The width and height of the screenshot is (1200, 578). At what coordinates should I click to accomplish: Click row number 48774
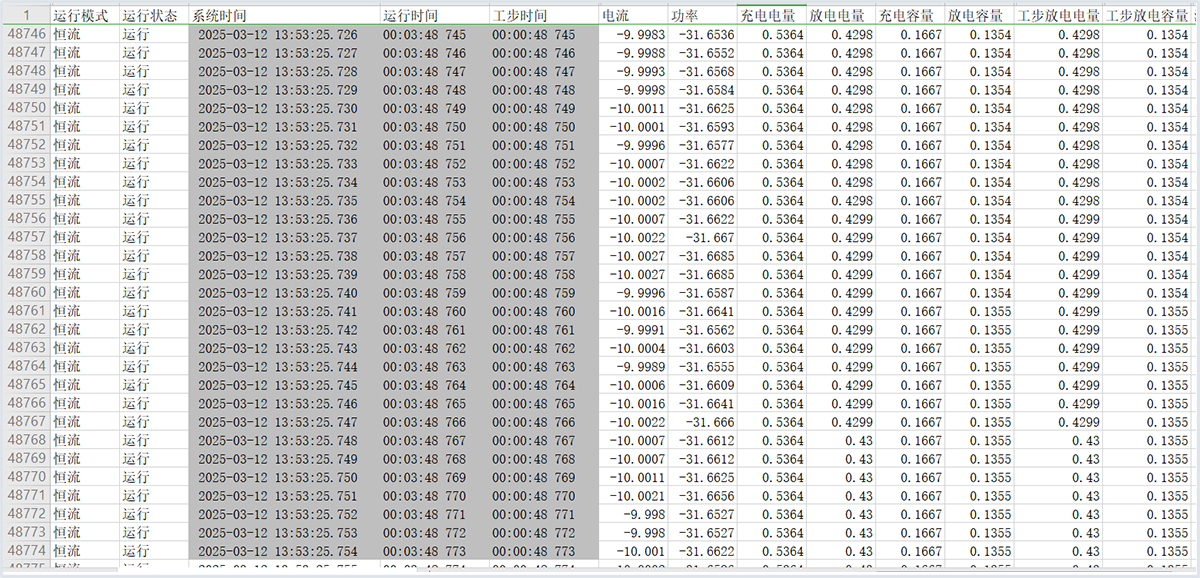[25, 551]
